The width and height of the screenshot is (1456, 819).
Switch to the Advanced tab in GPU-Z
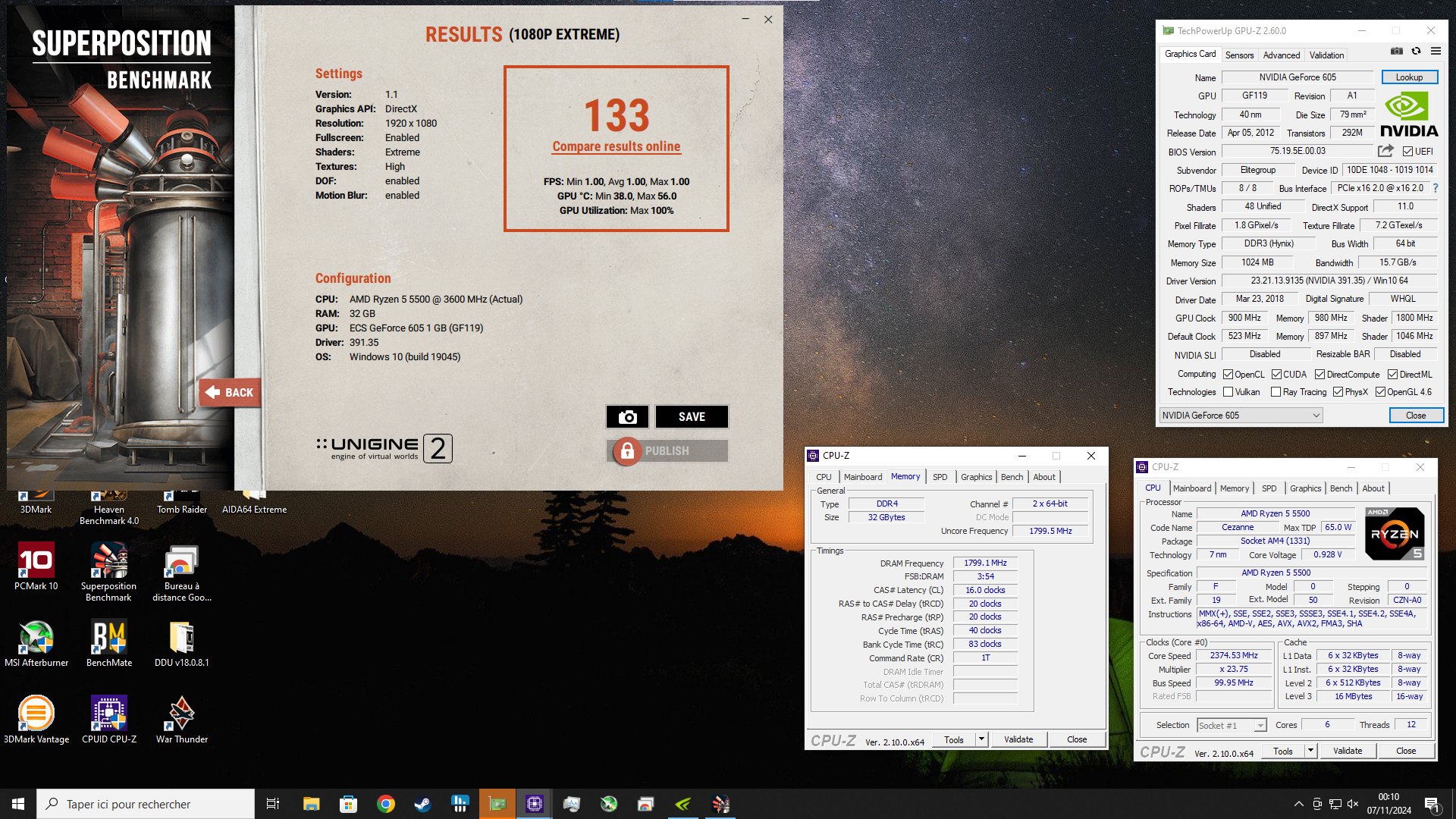click(1282, 55)
